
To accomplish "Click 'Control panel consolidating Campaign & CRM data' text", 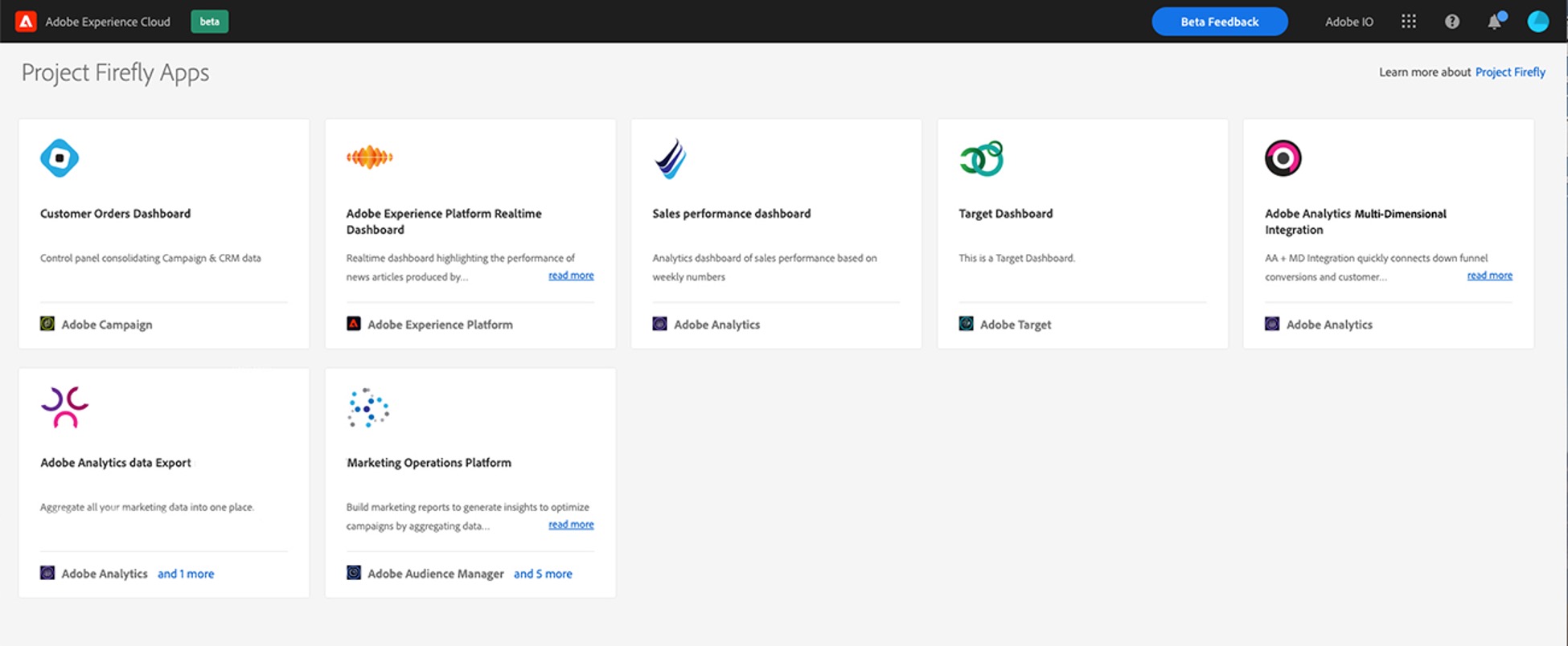I will tap(150, 258).
